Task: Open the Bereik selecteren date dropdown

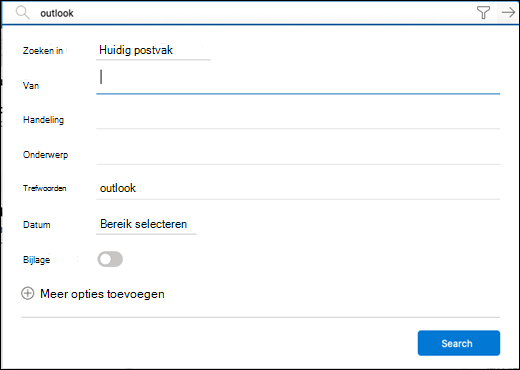Action: click(x=146, y=224)
